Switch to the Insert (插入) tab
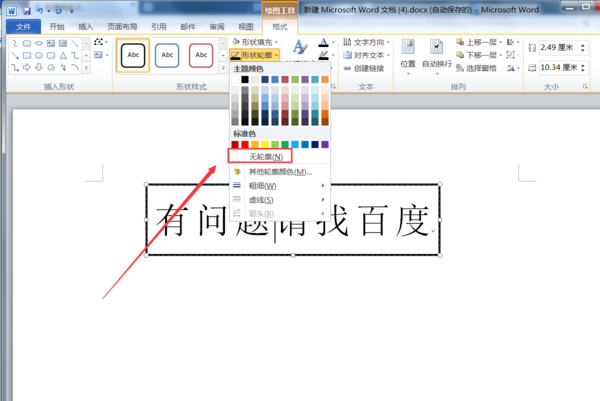 (85, 26)
